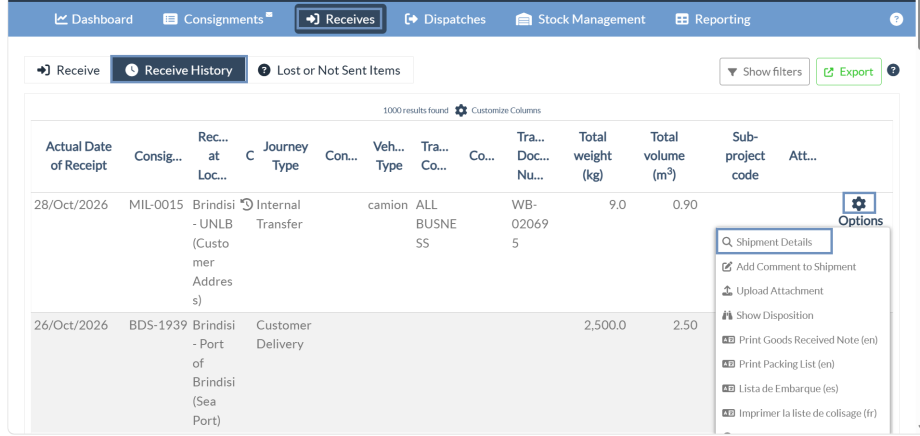
Task: Click the help icon in navigation bar
Action: (x=896, y=19)
